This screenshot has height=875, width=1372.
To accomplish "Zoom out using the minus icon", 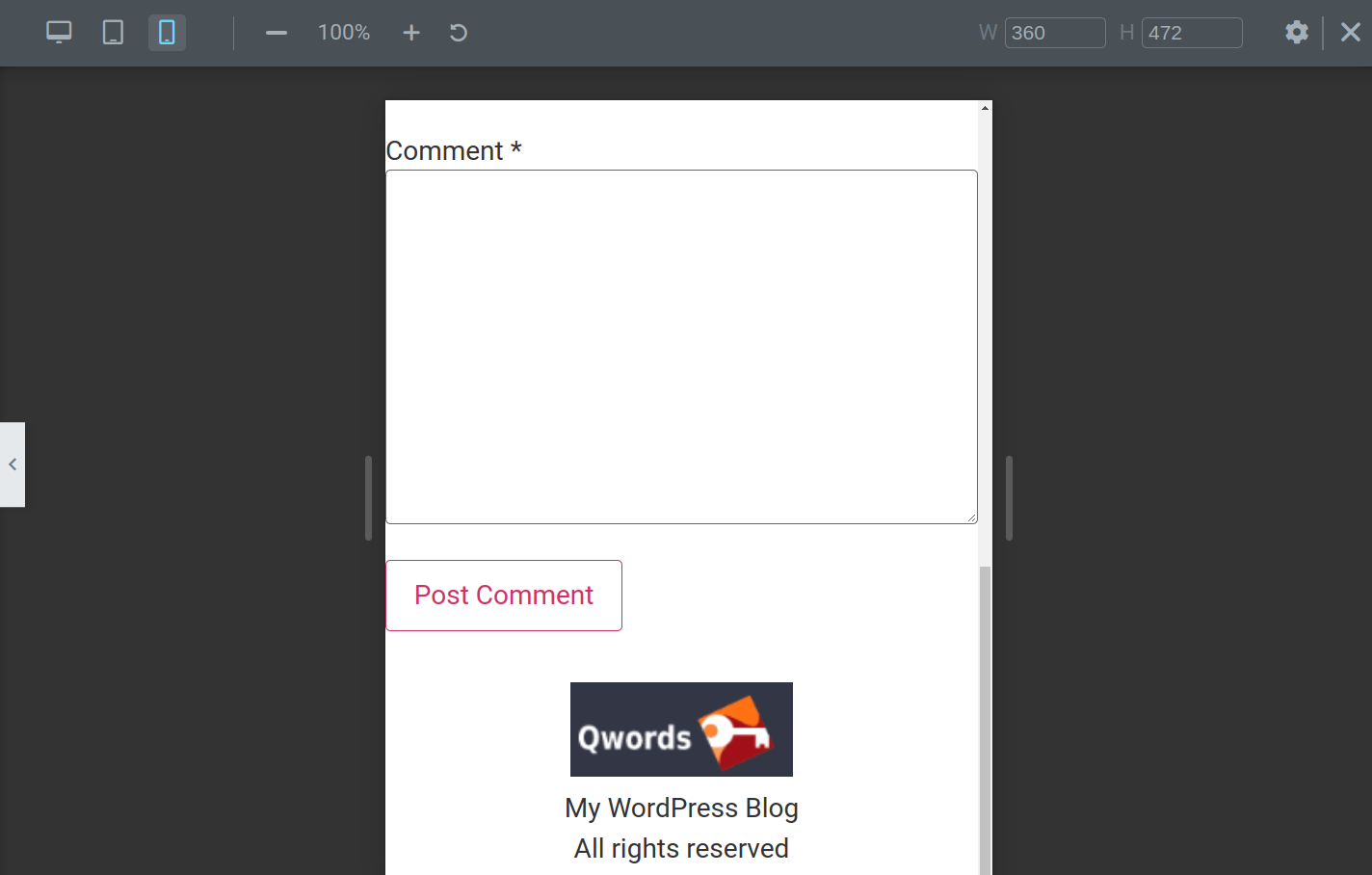I will (277, 33).
